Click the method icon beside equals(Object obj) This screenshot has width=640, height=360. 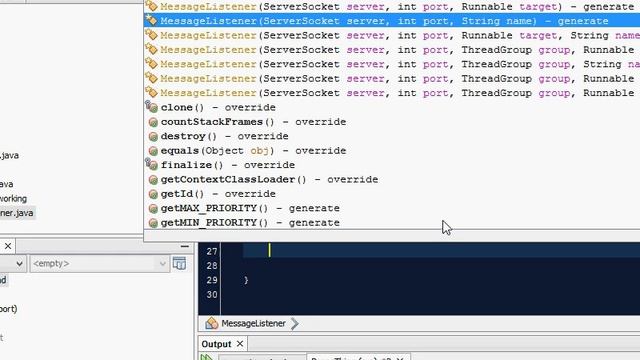click(x=153, y=151)
